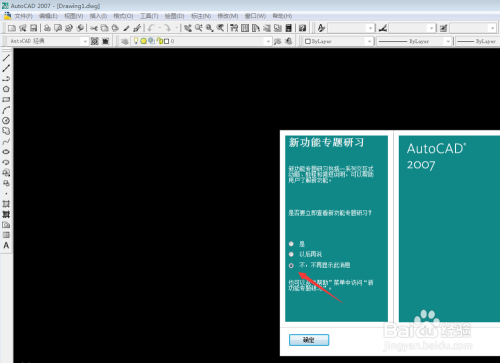Viewport: 500px width, 363px height.
Task: Click the 确定 button in the dialog
Action: pos(309,340)
